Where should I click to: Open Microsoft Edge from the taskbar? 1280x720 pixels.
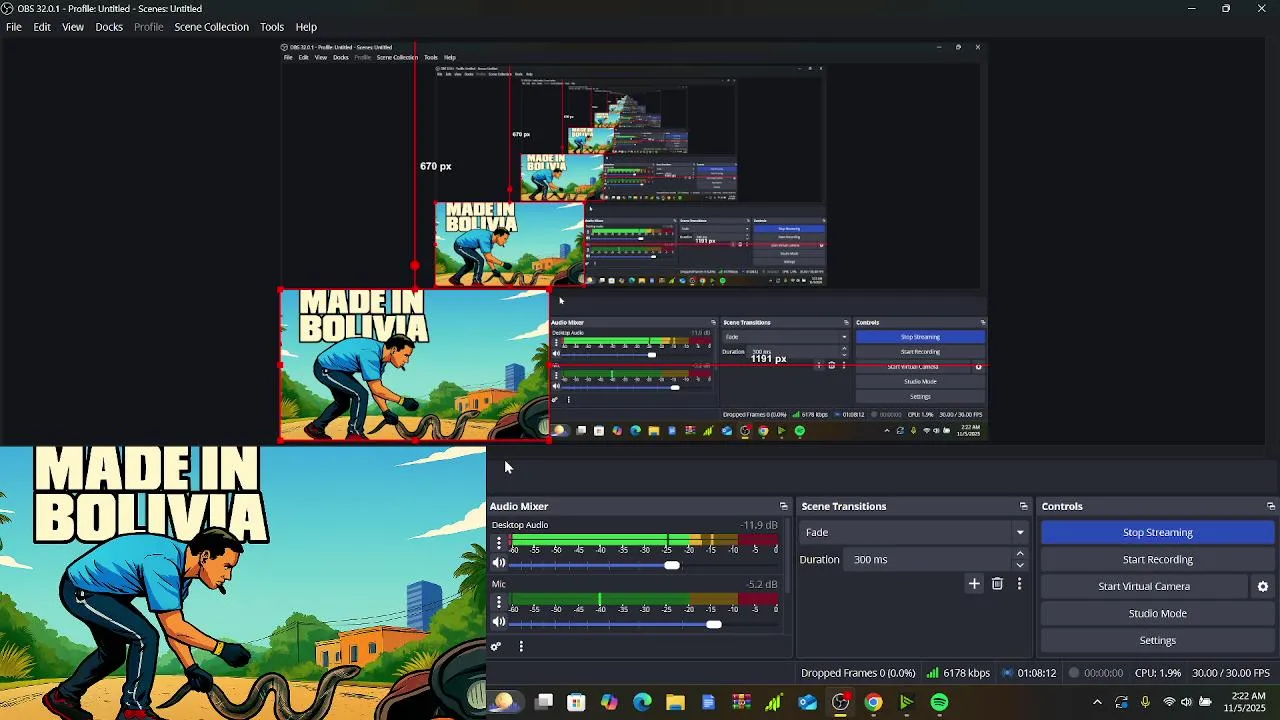642,702
